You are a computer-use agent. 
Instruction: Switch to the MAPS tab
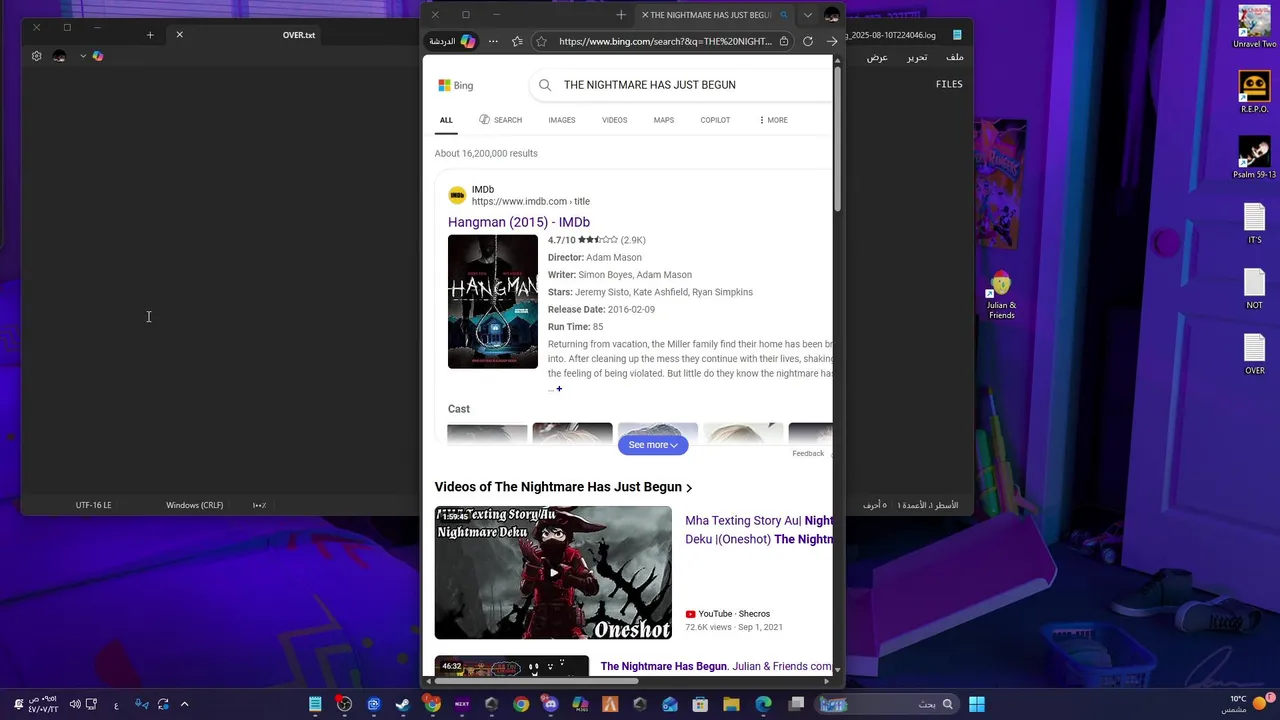pyautogui.click(x=664, y=120)
